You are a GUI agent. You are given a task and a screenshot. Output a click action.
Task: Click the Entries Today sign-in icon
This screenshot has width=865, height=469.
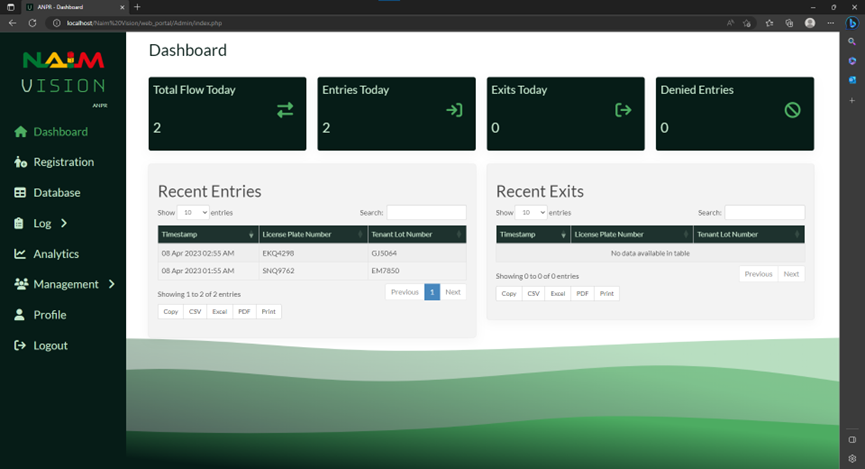(x=455, y=110)
